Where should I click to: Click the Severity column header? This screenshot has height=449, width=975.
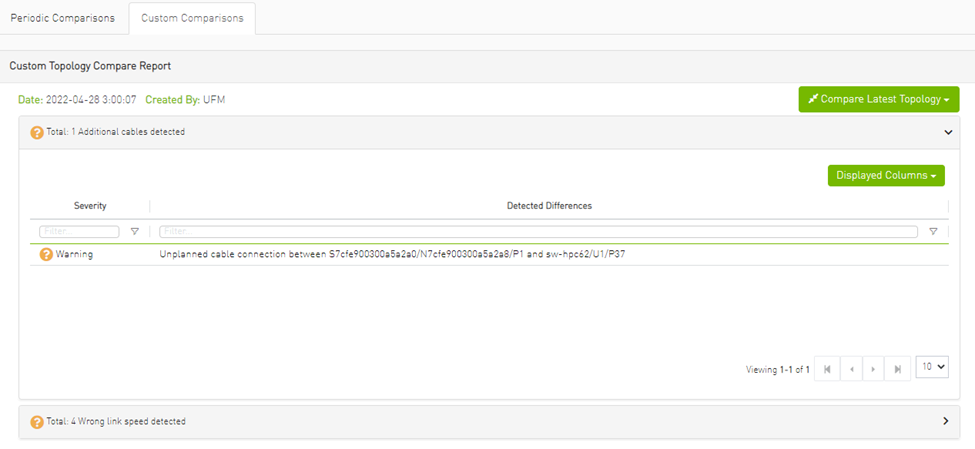(90, 206)
